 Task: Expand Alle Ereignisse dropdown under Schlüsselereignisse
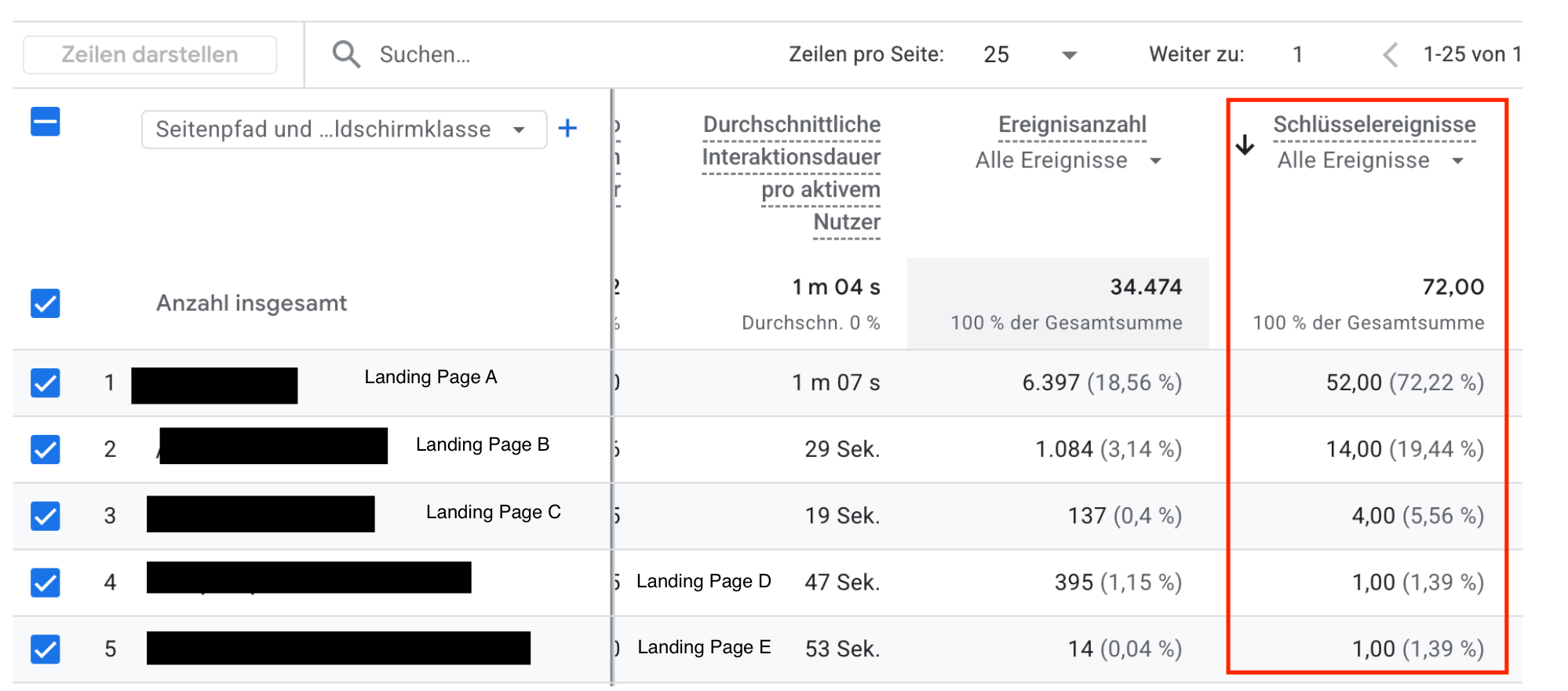coord(1371,161)
